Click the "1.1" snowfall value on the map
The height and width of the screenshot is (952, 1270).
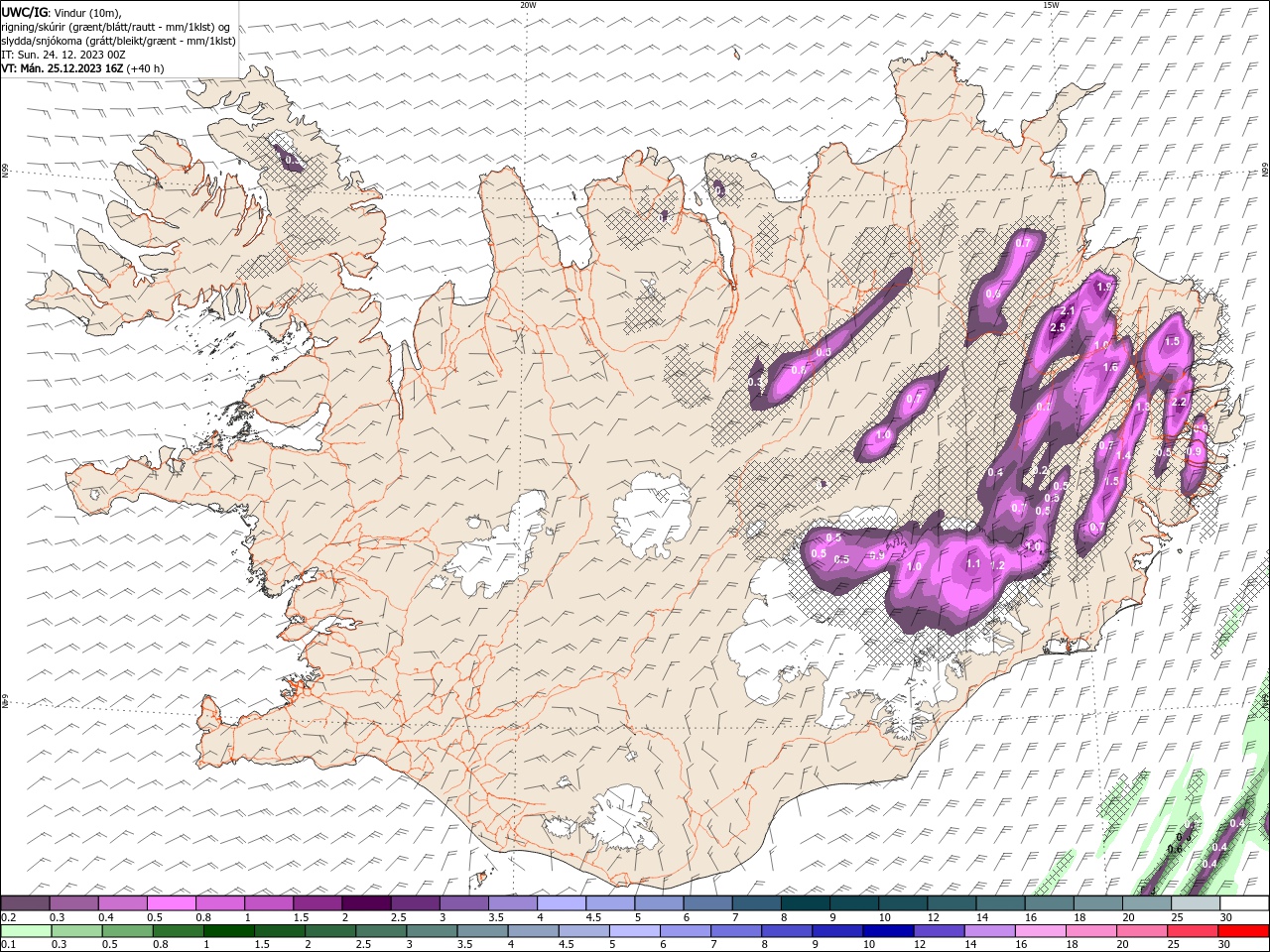[x=973, y=563]
